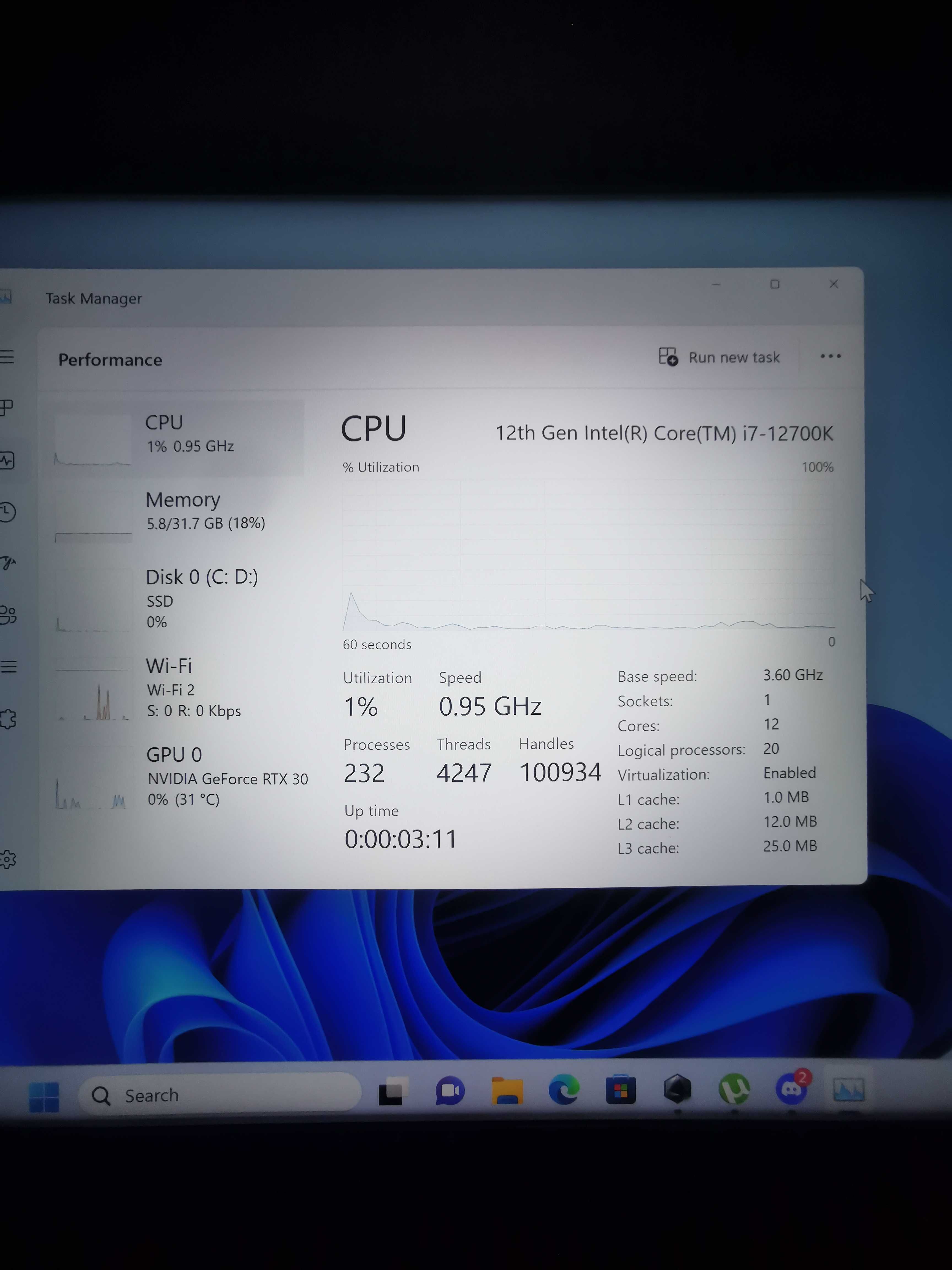Click the Speed value 0.95 GHz
Screen dimensions: 952x1270
pos(490,706)
